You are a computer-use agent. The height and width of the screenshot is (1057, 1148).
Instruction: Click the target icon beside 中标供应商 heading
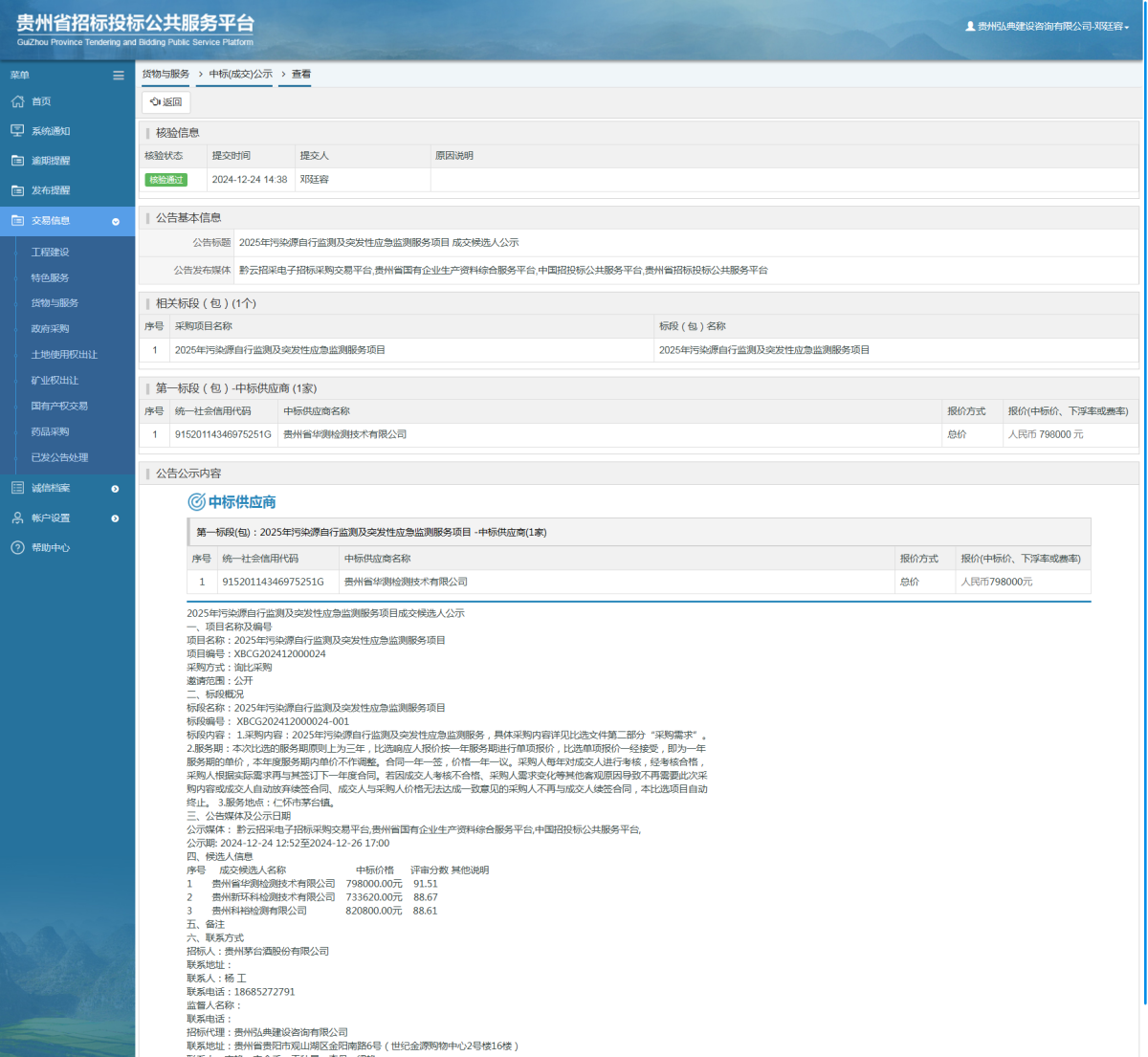click(196, 502)
